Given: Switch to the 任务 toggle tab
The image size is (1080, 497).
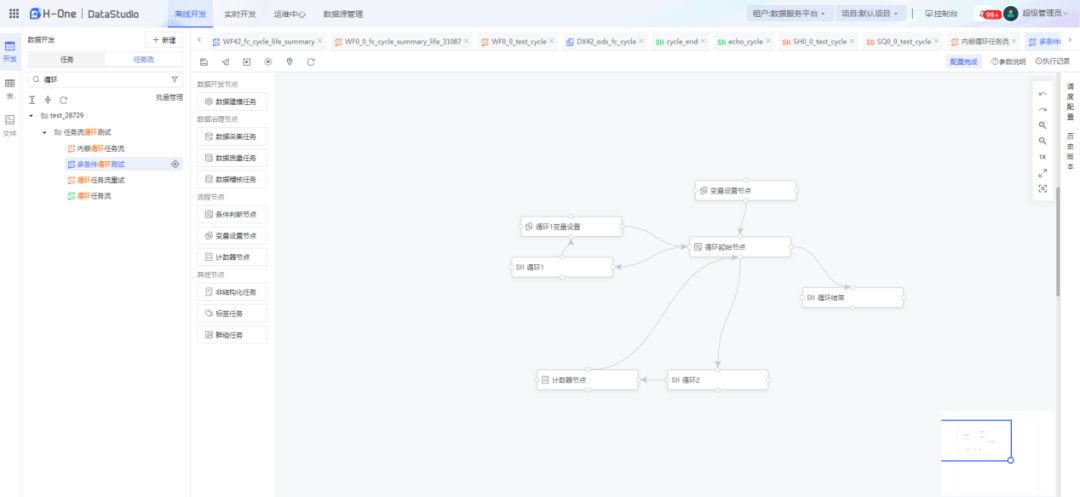Looking at the screenshot, I should [67, 60].
